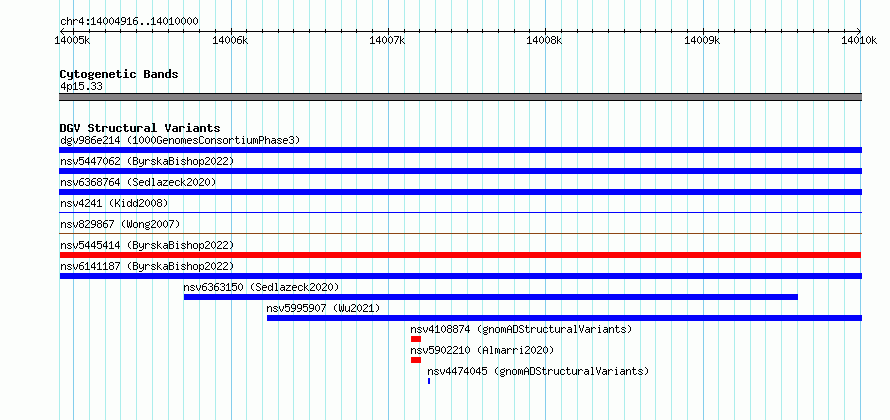Click the 14005k ruler position label
890x420 pixels.
point(73,40)
